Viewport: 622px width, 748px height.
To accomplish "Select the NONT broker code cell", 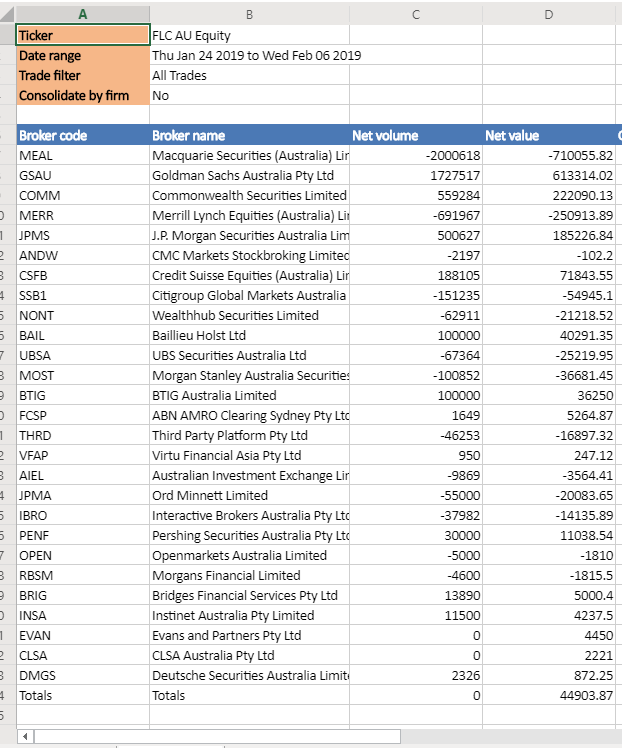I will click(x=83, y=316).
